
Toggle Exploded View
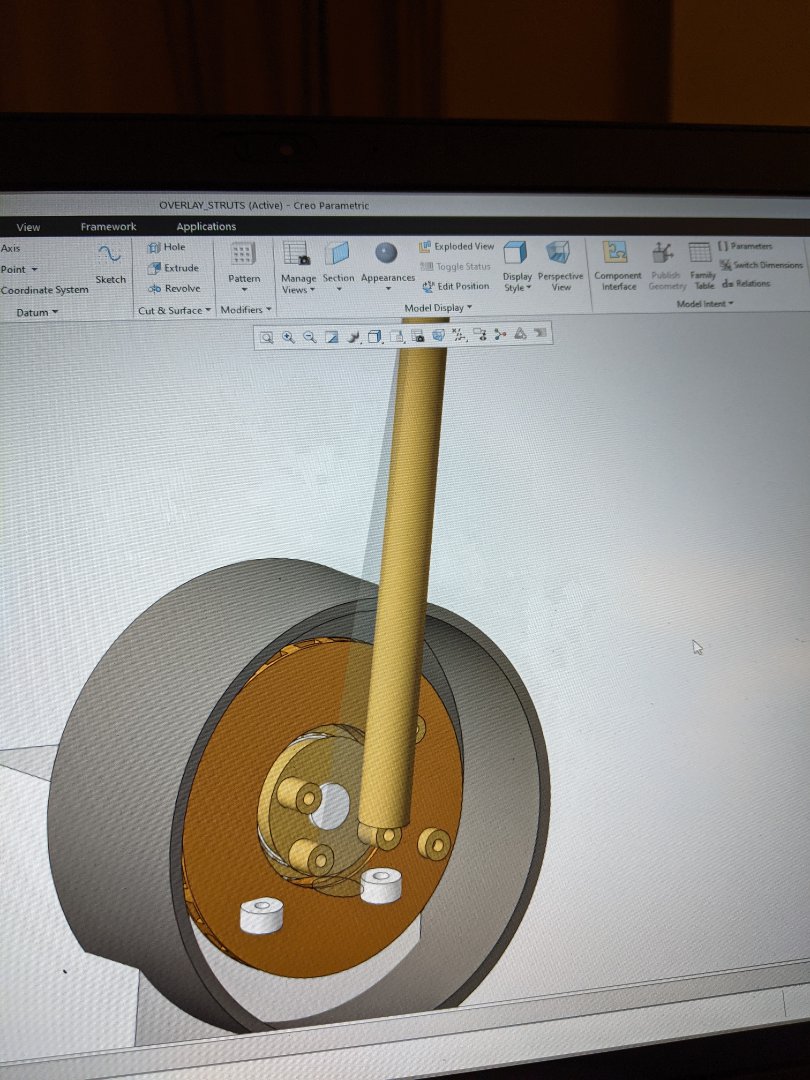point(457,246)
